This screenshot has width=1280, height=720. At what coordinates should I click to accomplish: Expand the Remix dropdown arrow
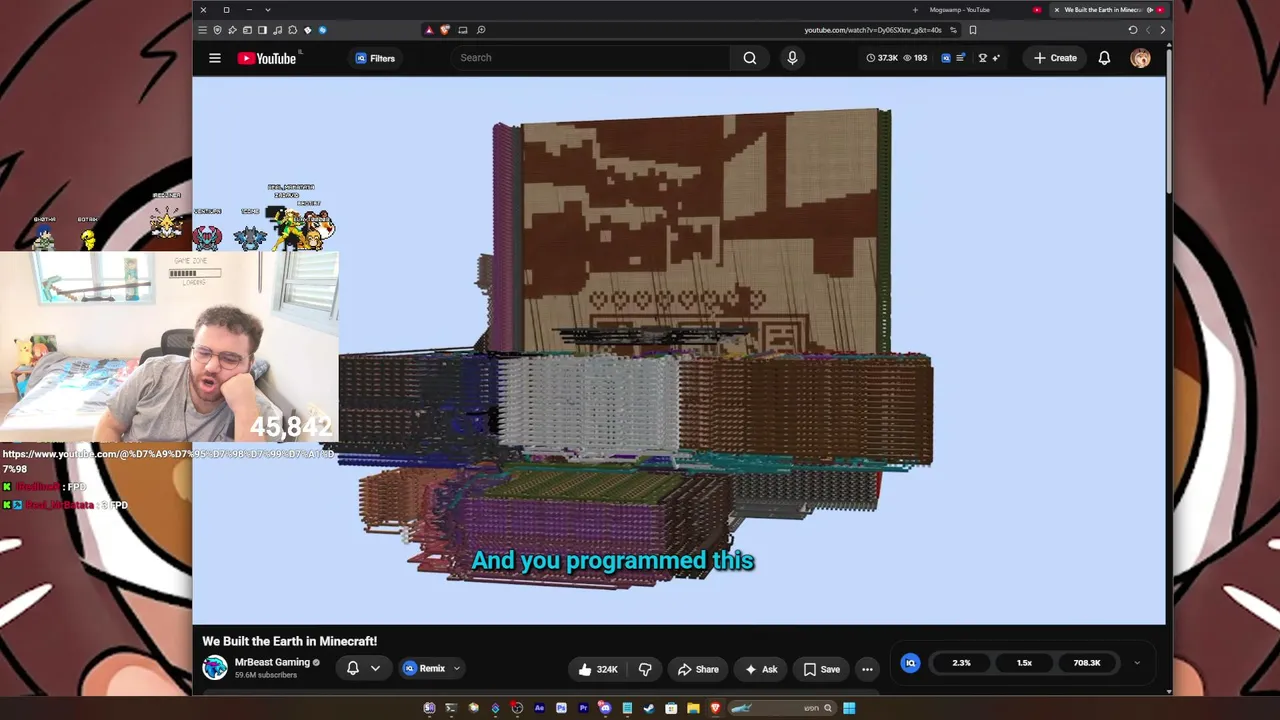tap(457, 668)
